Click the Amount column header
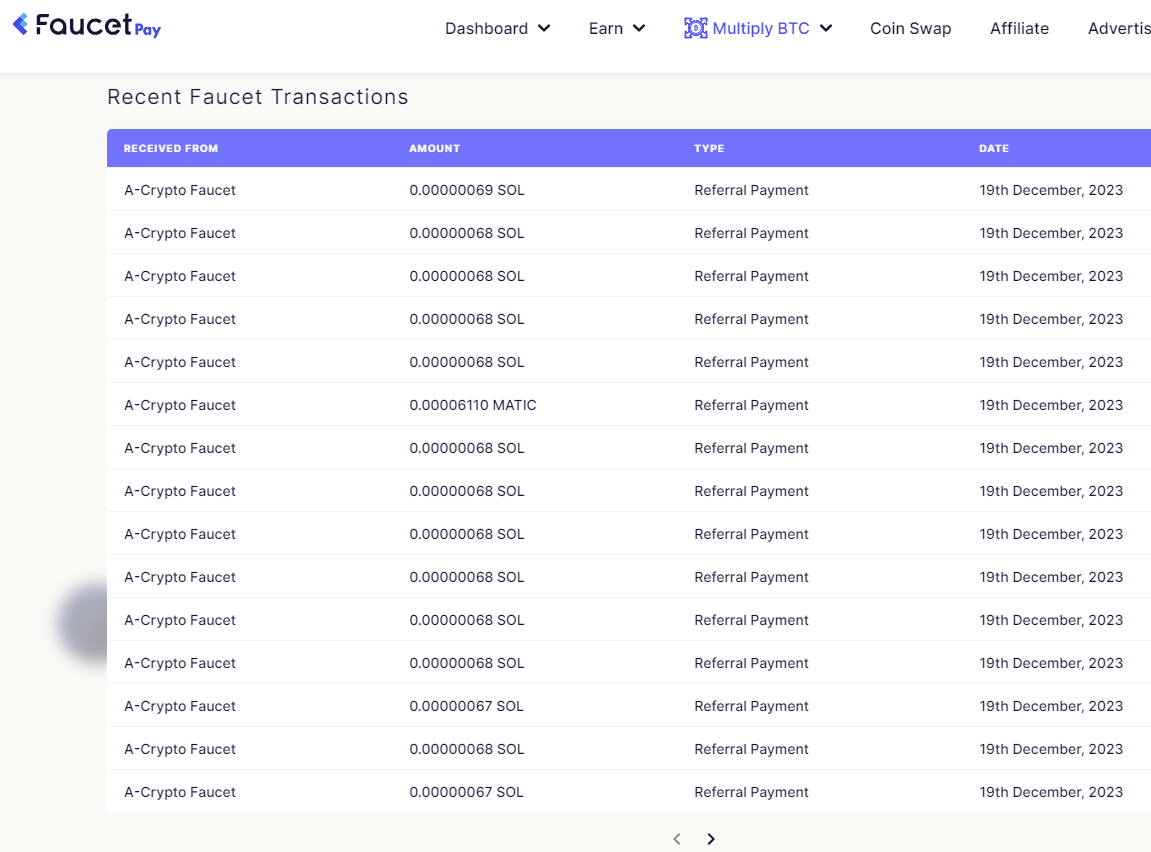This screenshot has width=1151, height=852. (434, 148)
